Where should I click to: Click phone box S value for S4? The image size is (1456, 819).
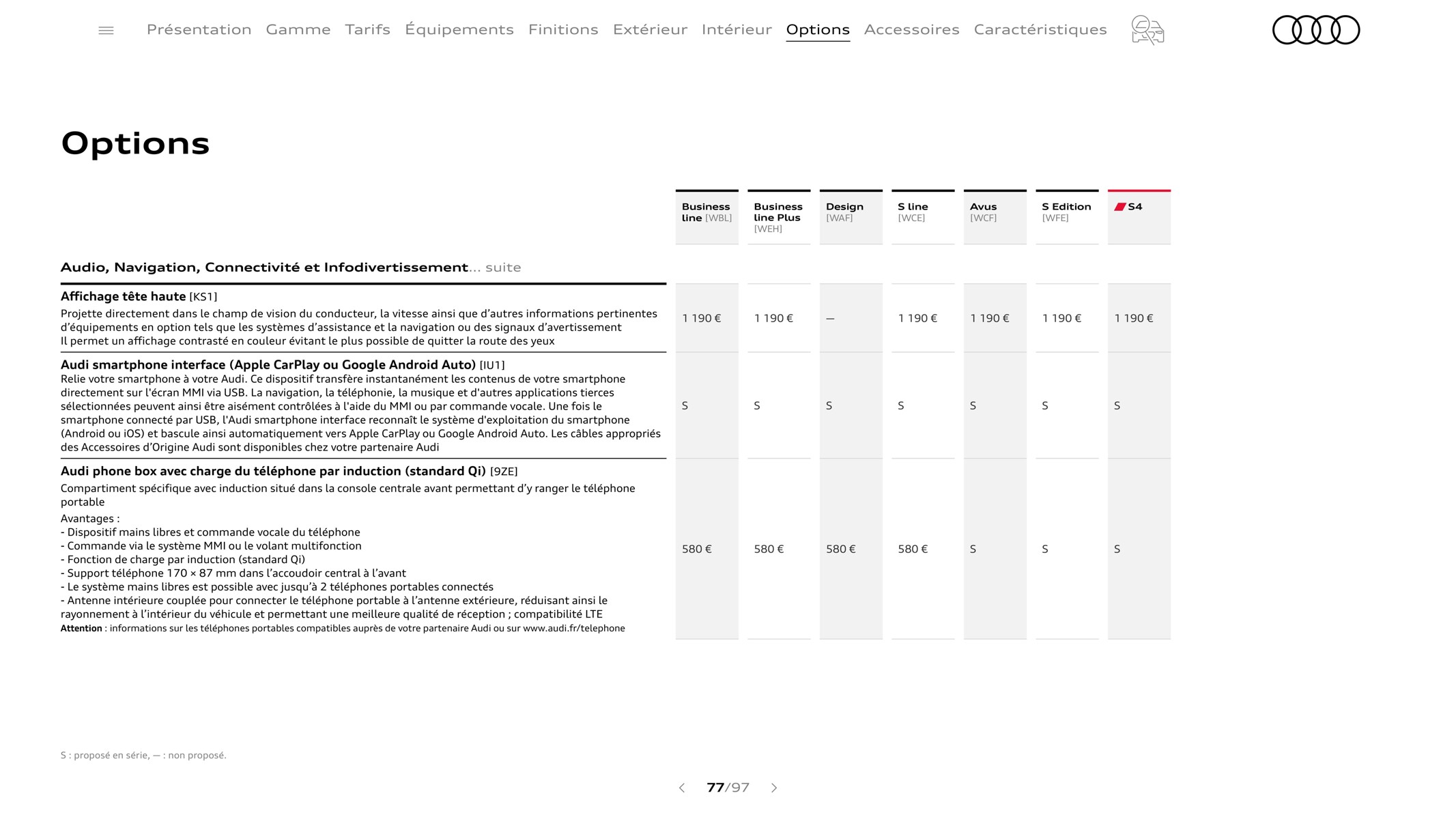point(1117,549)
